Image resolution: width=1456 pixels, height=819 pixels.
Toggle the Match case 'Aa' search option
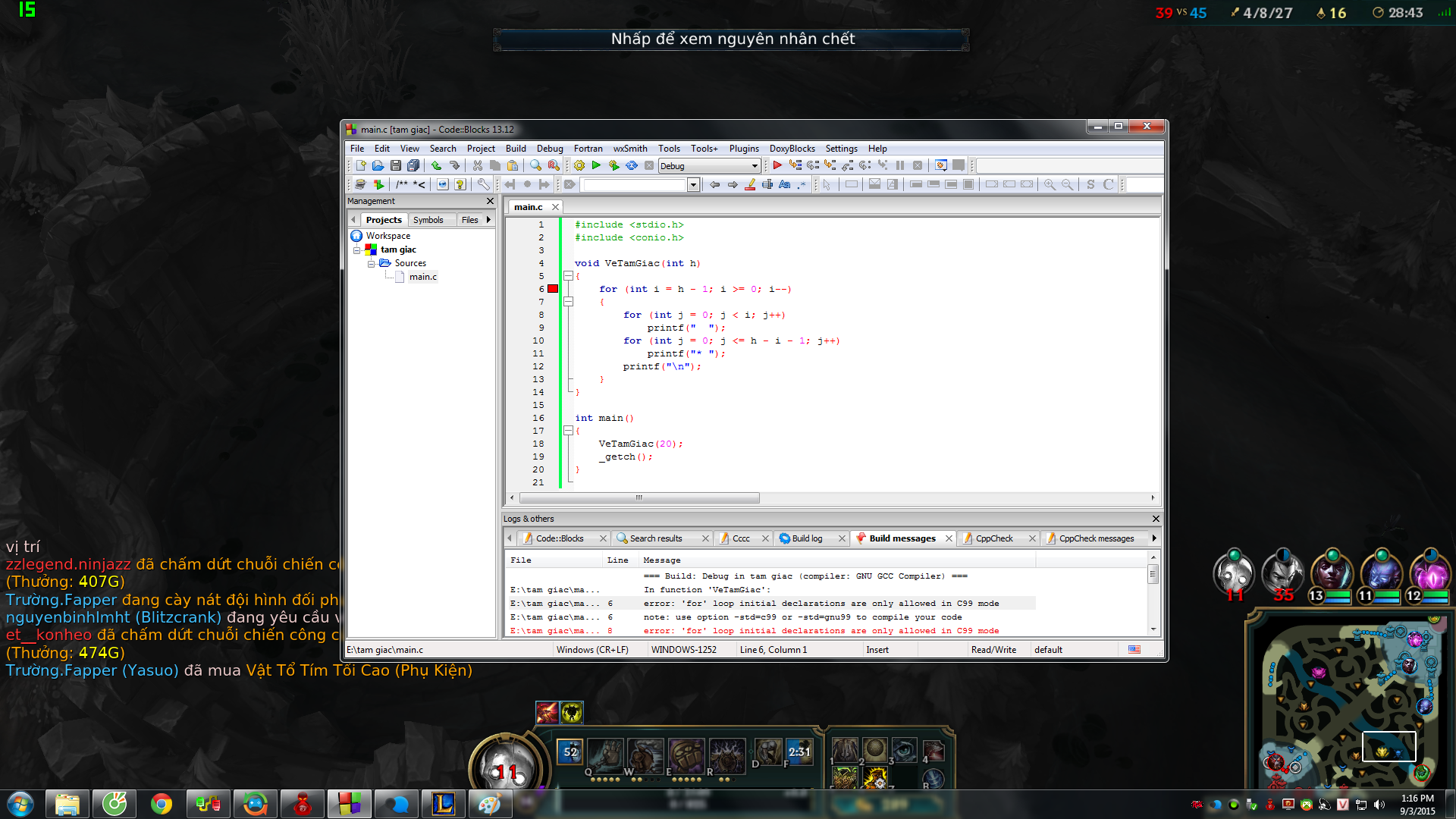point(784,184)
